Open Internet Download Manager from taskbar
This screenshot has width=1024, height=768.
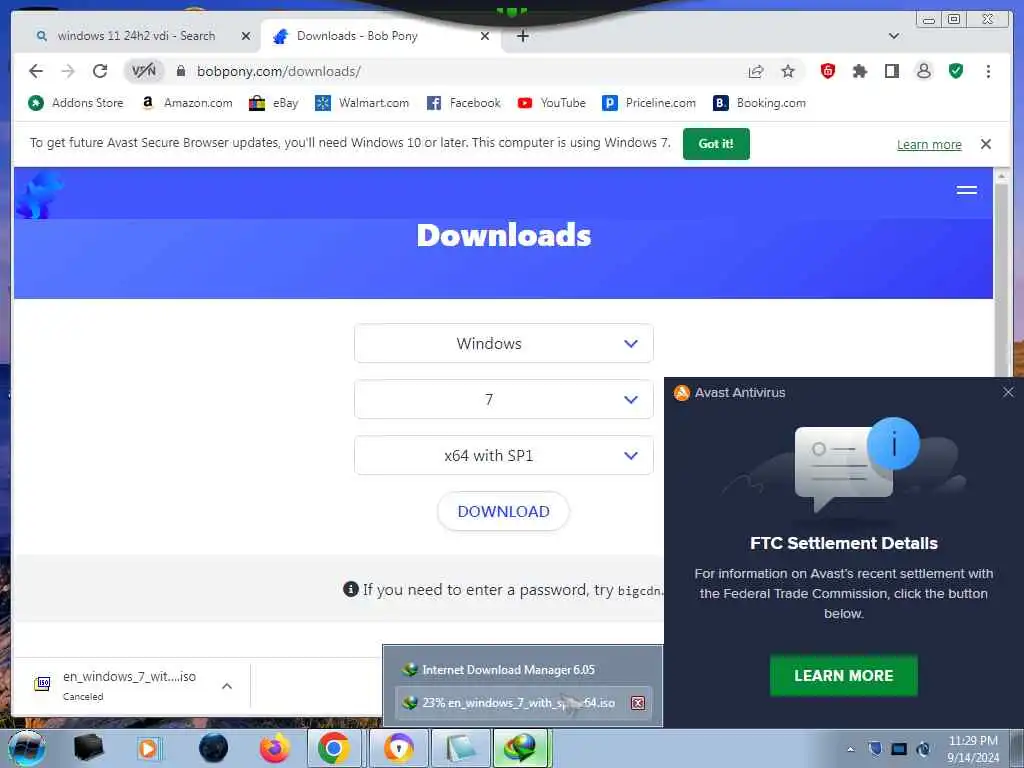[521, 748]
